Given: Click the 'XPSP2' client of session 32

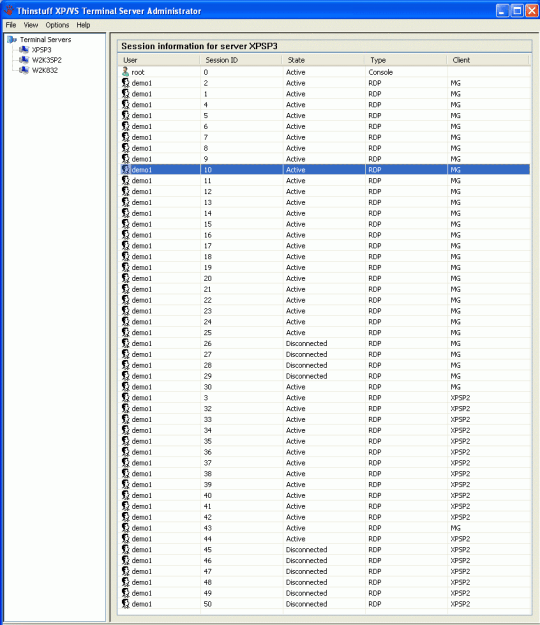Looking at the screenshot, I should (460, 409).
